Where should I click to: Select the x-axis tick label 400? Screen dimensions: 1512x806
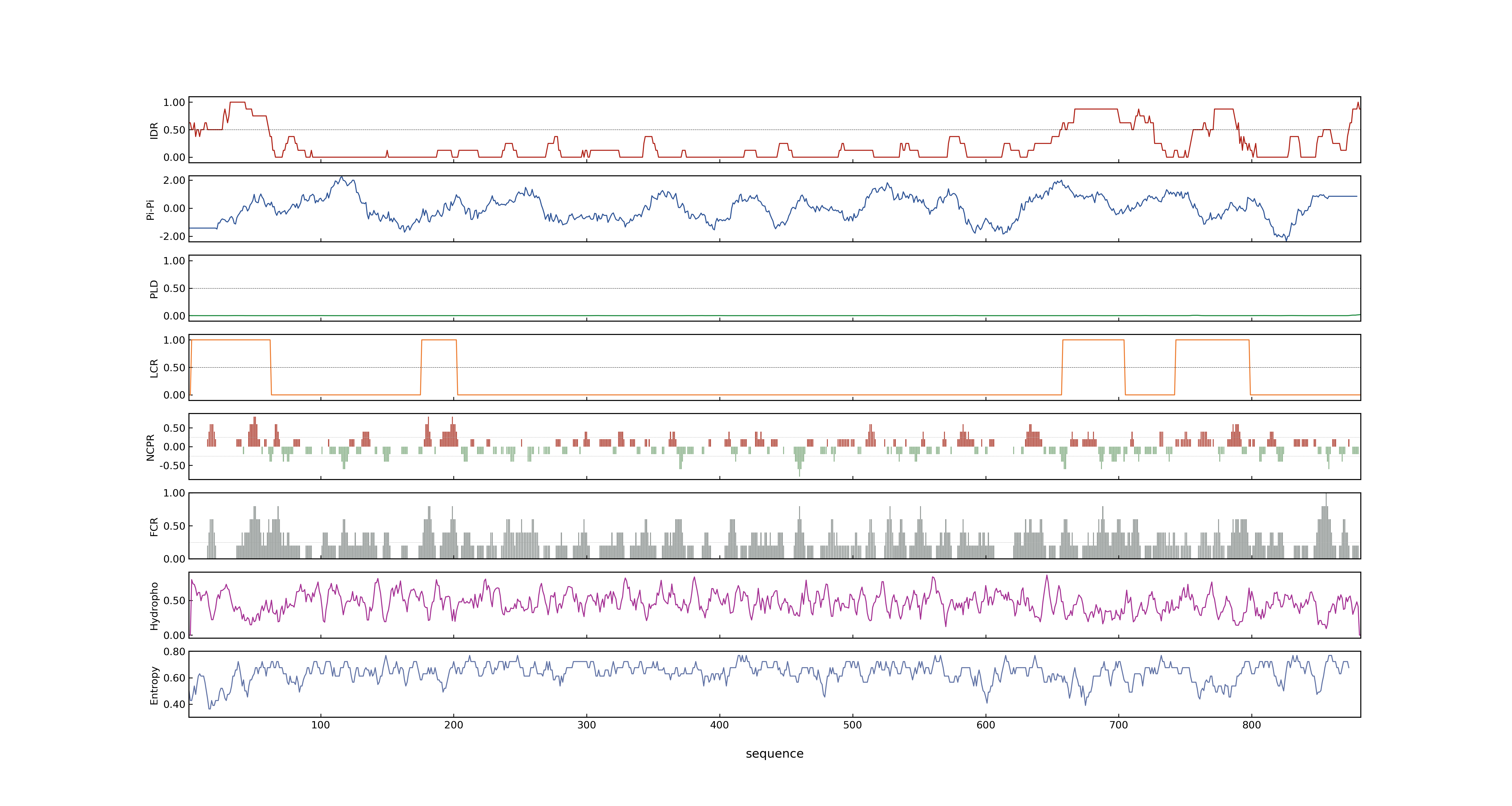[x=720, y=725]
